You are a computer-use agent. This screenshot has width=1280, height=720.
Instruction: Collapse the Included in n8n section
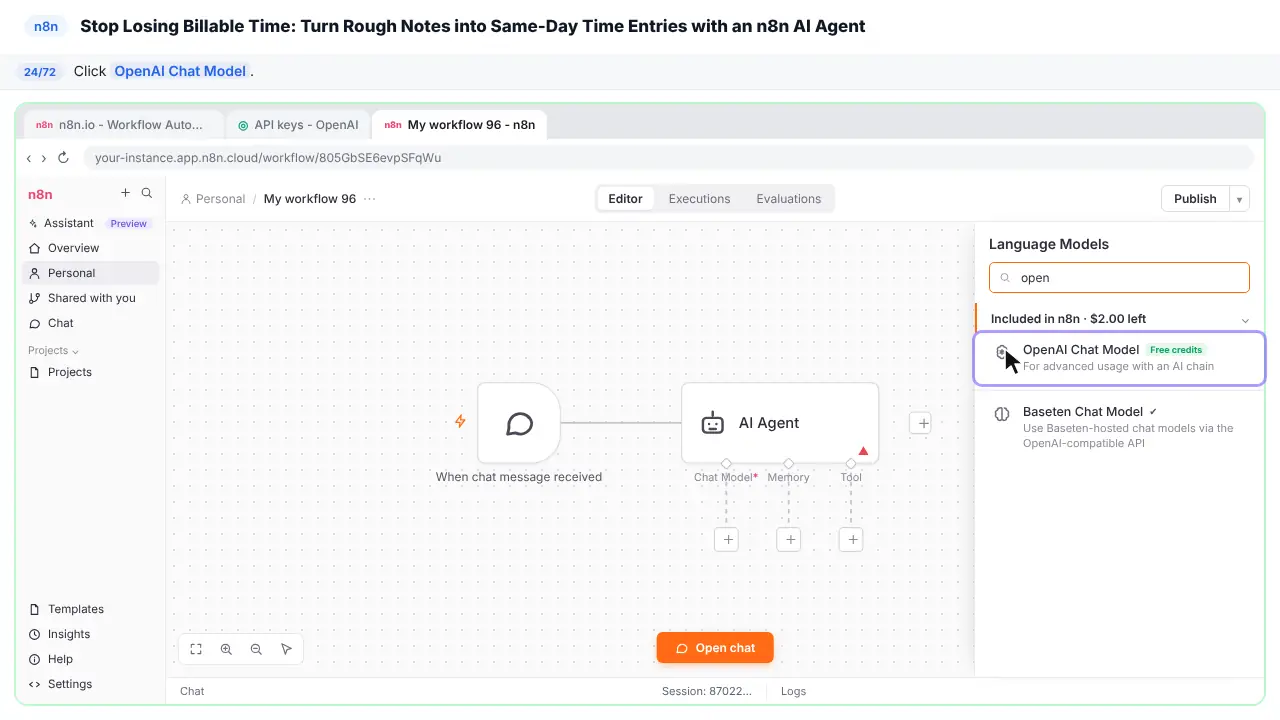coord(1245,320)
